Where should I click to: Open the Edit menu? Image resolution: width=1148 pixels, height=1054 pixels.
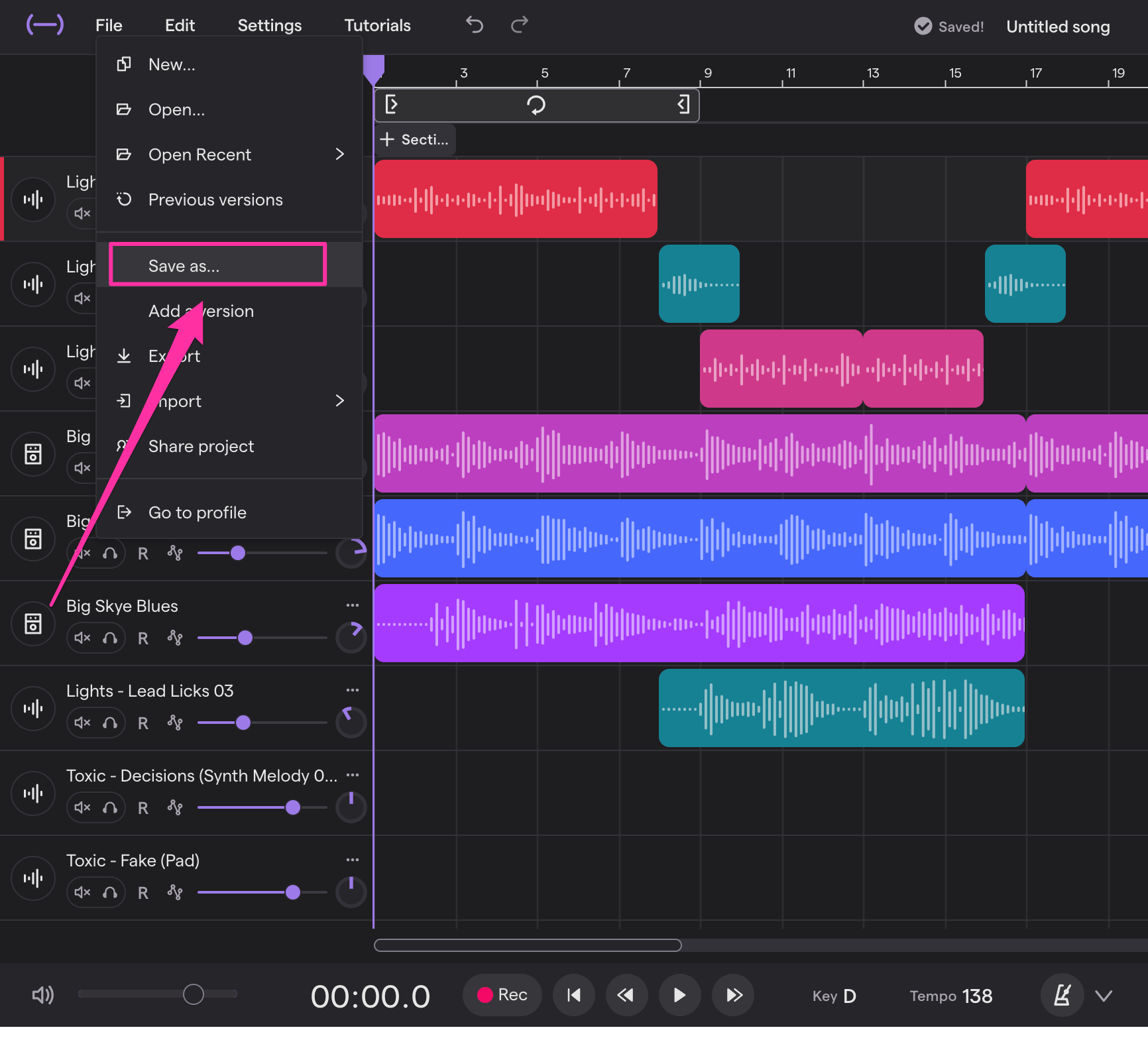(x=180, y=25)
